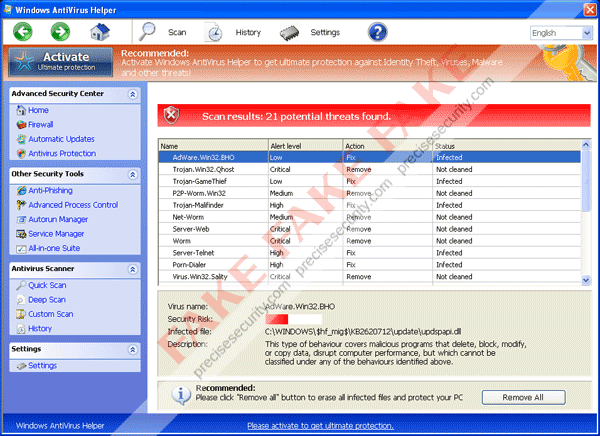Click the threat list scroll up arrow
The height and width of the screenshot is (436, 600).
coord(585,144)
